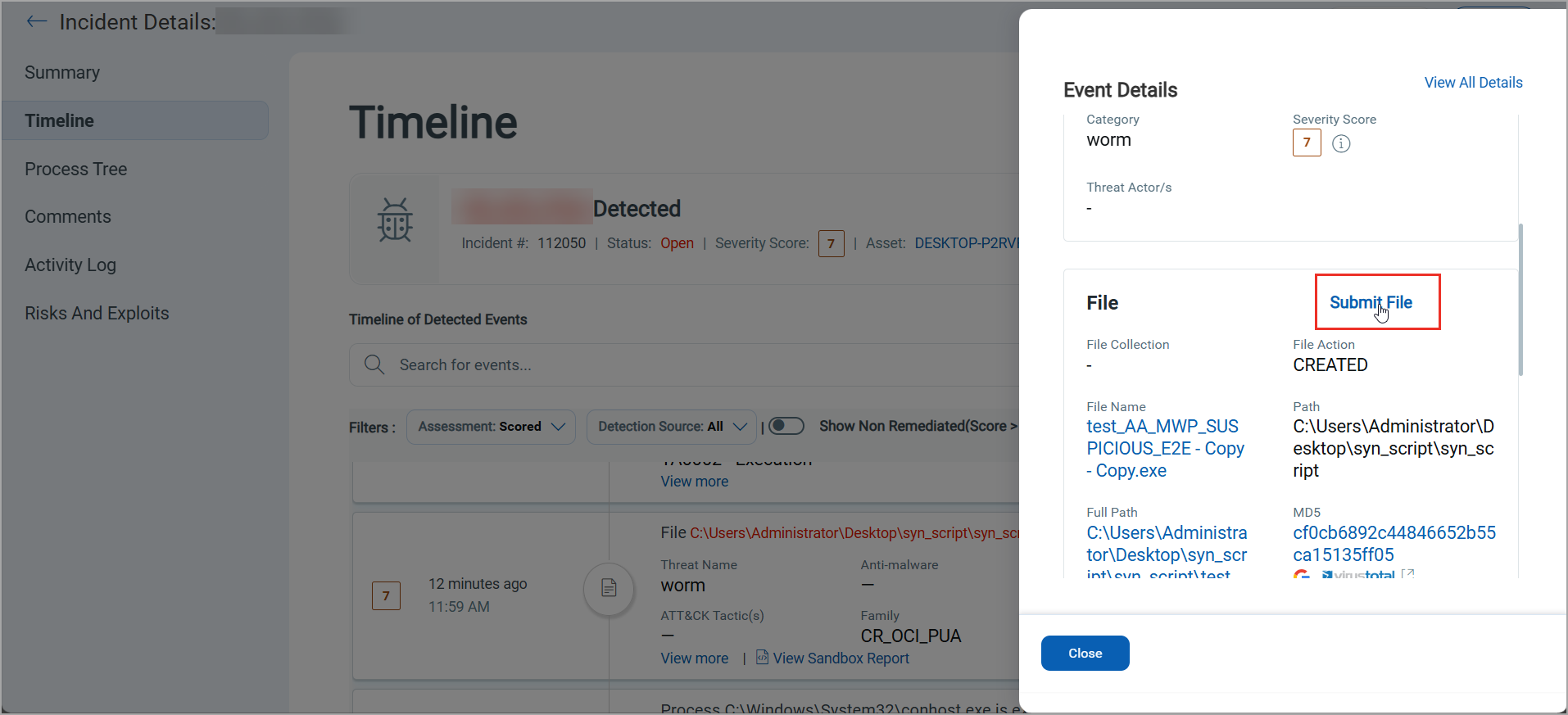
Task: Click the red file path in the timeline event
Action: point(854,532)
